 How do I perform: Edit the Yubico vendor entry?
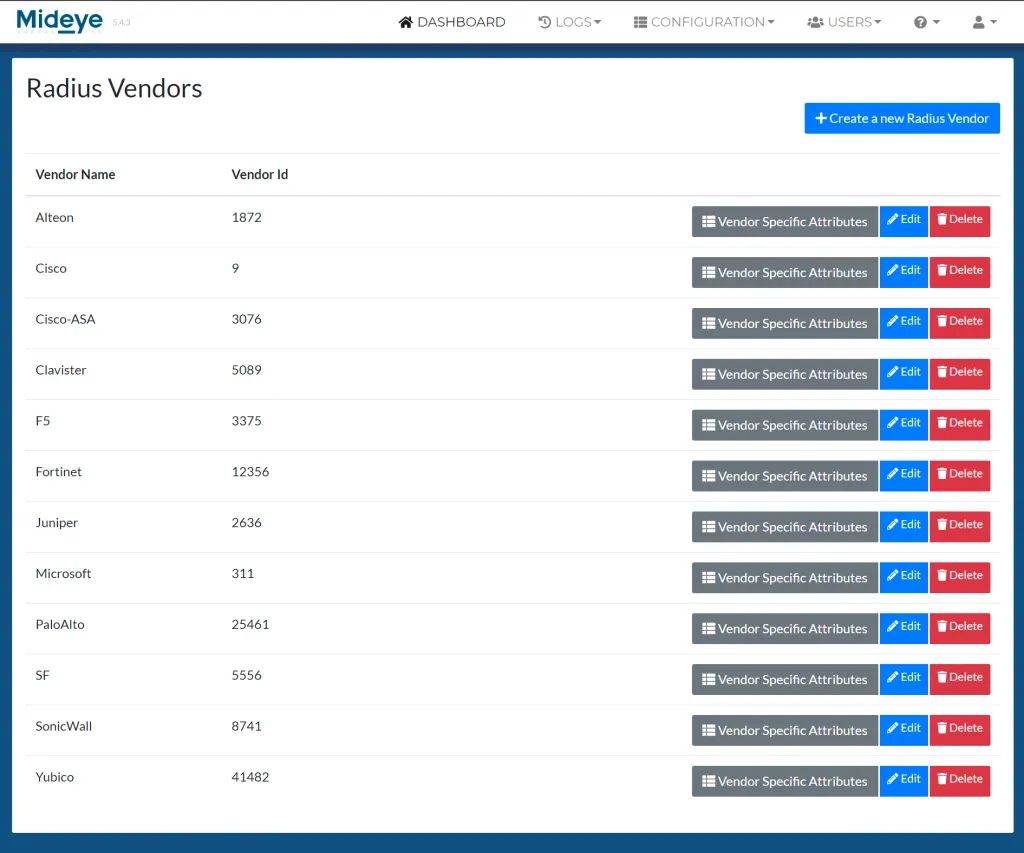pos(903,780)
